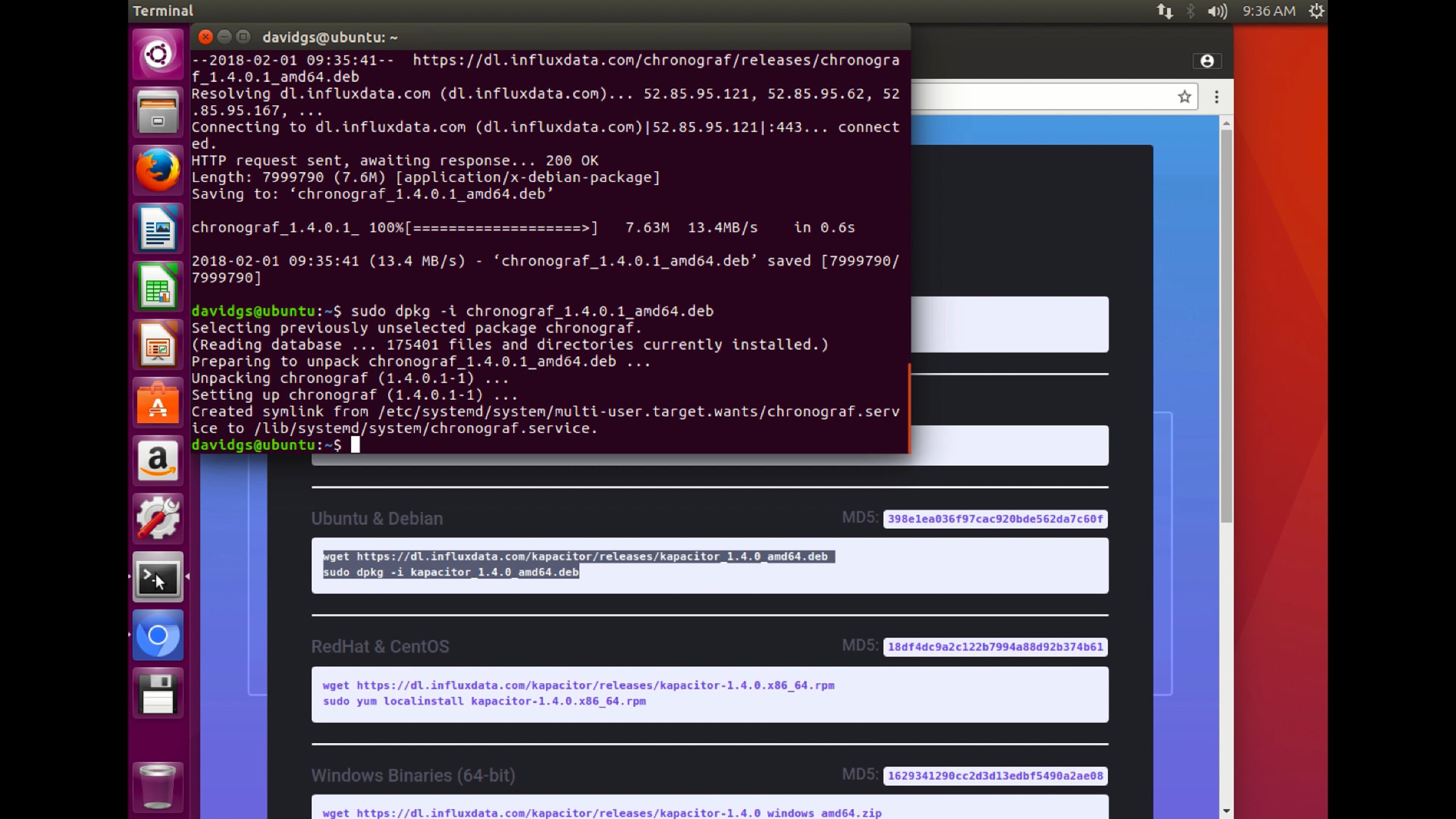This screenshot has width=1456, height=819.
Task: Click the browser scrollbar up arrow
Action: (x=1226, y=123)
